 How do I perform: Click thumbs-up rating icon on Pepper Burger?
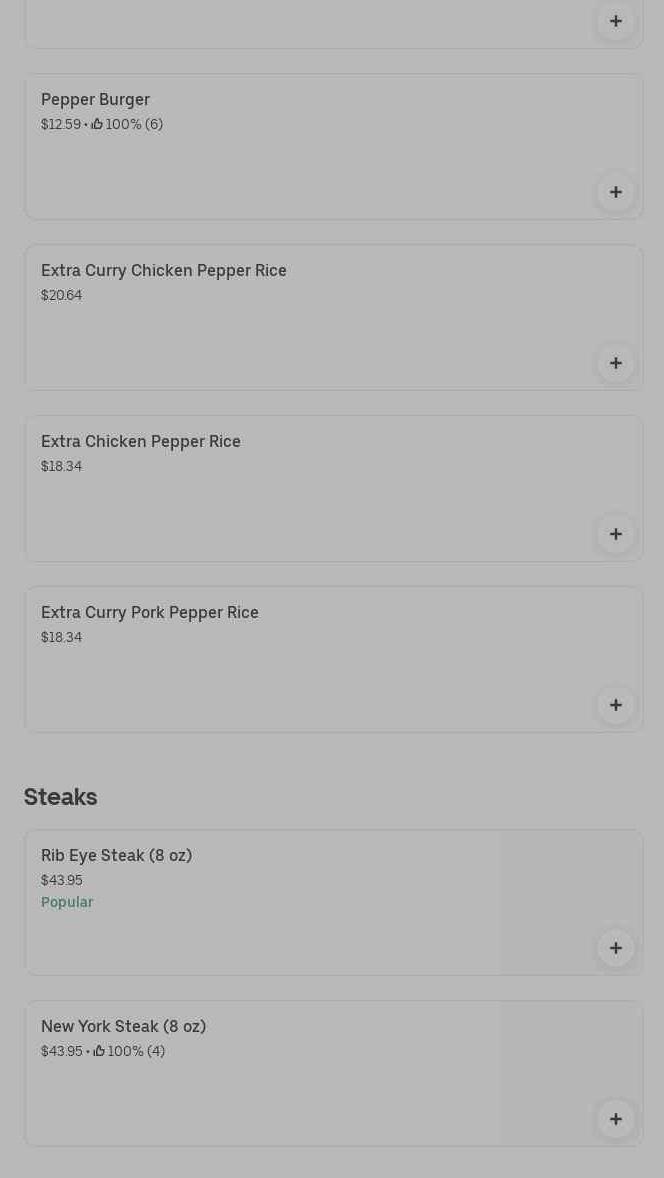[97, 125]
